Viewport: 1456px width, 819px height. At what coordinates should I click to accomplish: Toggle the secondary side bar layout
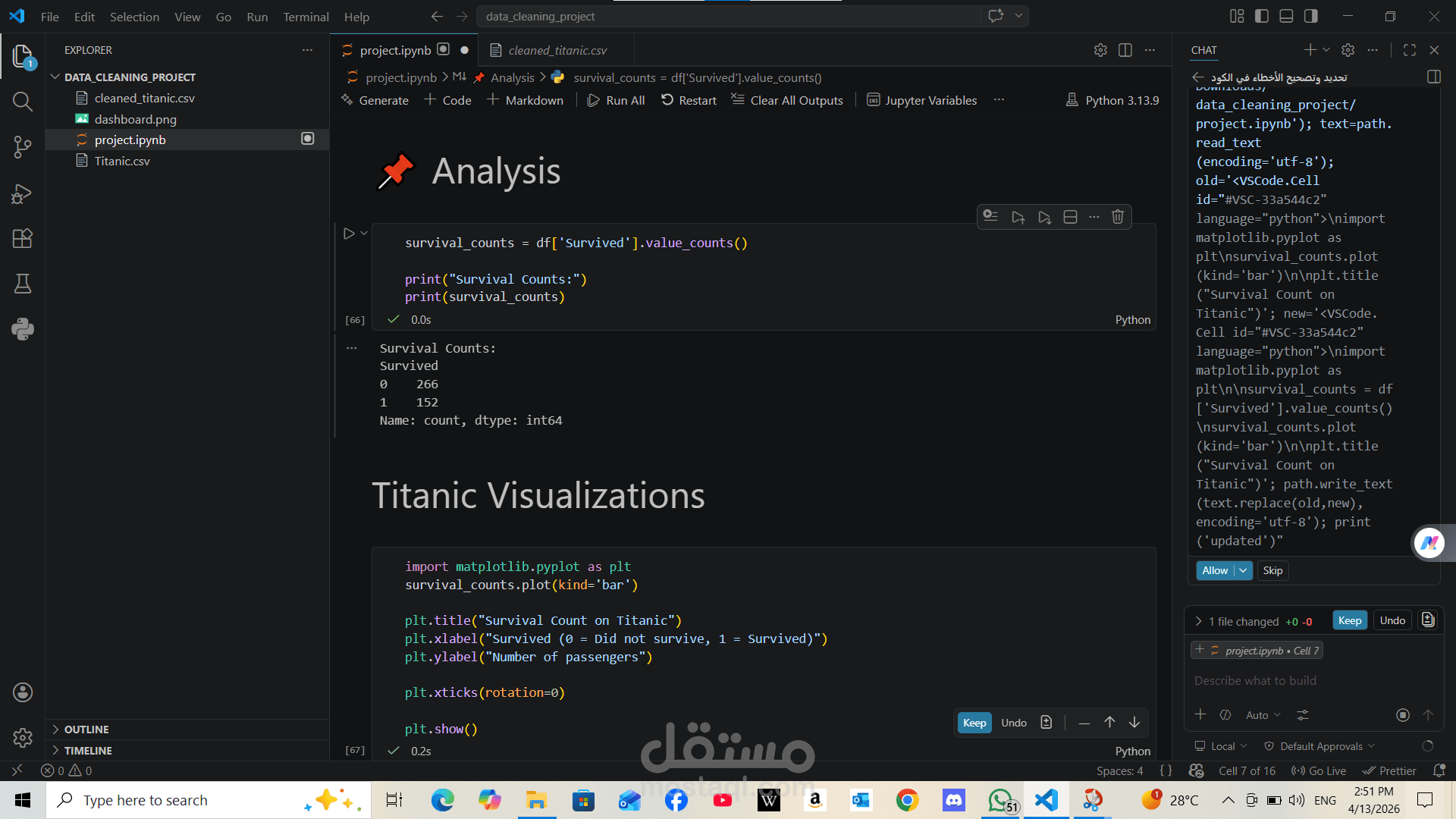1310,16
